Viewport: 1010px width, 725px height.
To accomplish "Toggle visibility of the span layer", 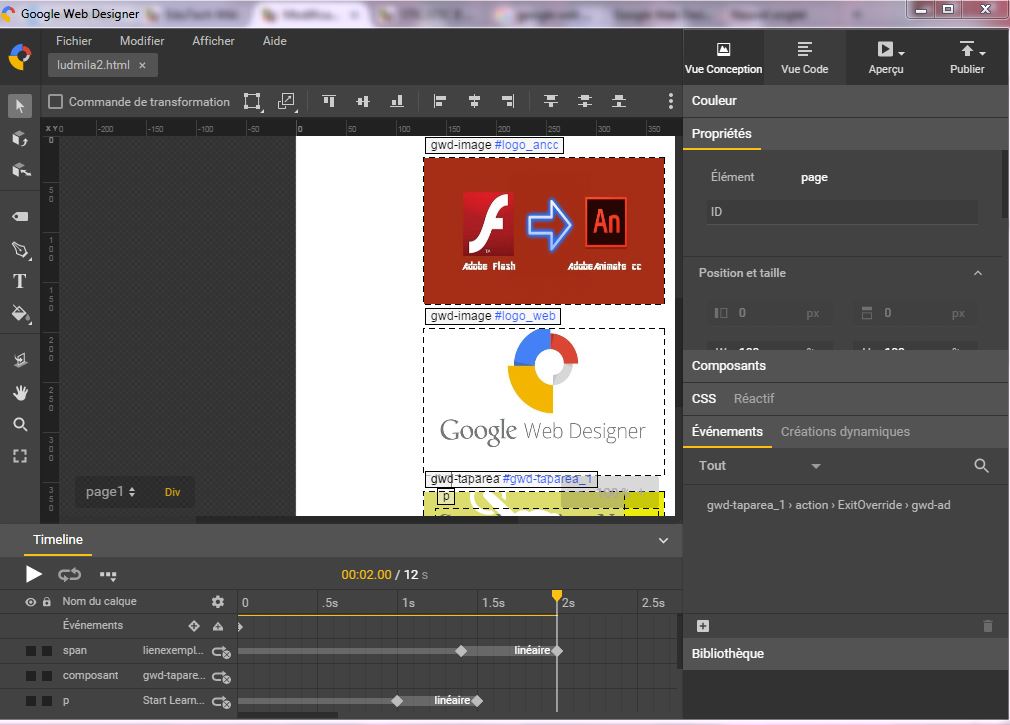I will [x=30, y=651].
